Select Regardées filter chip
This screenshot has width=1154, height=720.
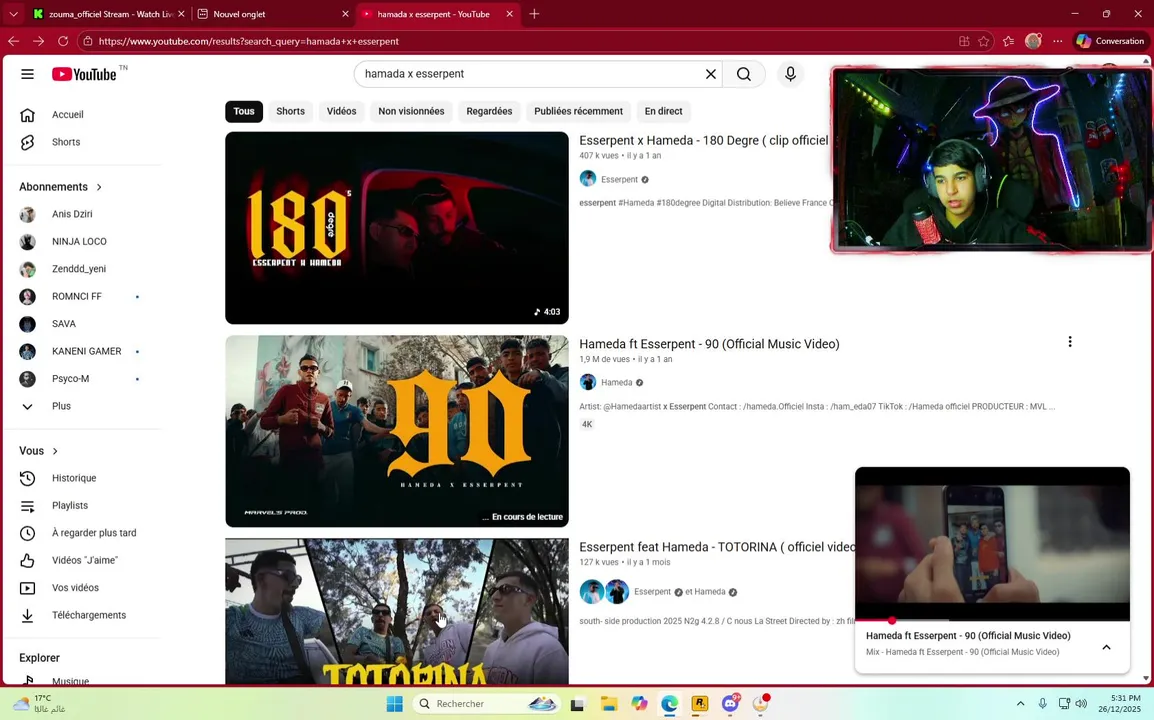489,111
